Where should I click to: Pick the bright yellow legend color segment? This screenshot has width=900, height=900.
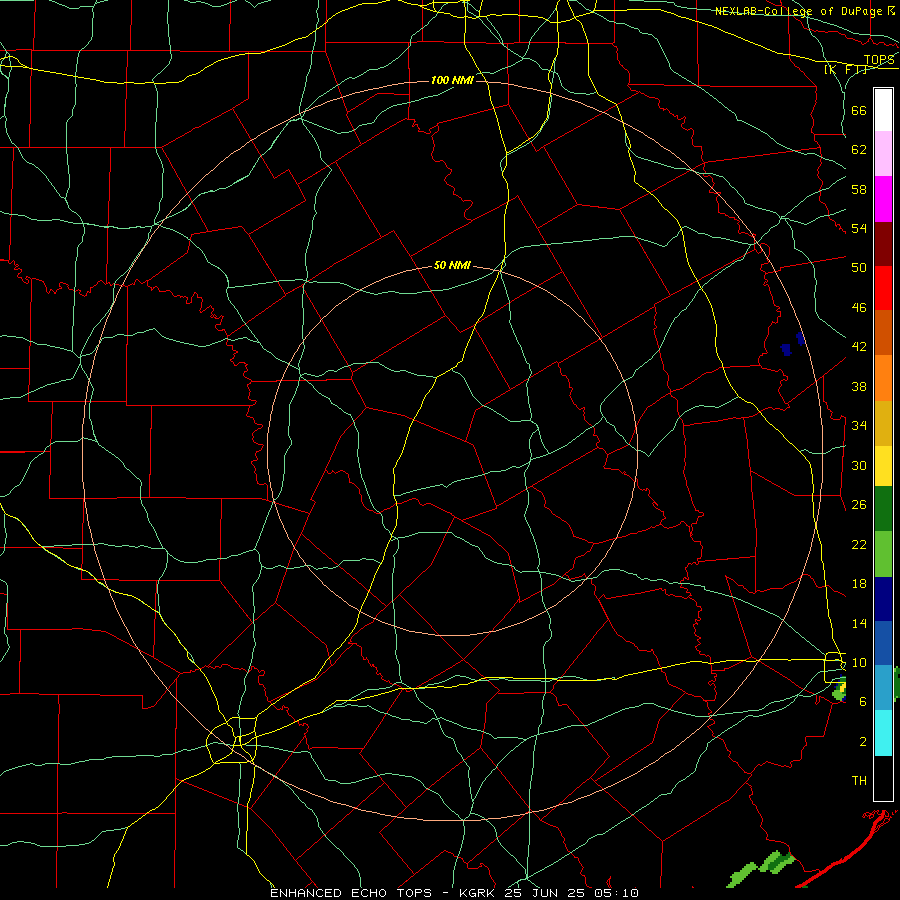pos(883,466)
